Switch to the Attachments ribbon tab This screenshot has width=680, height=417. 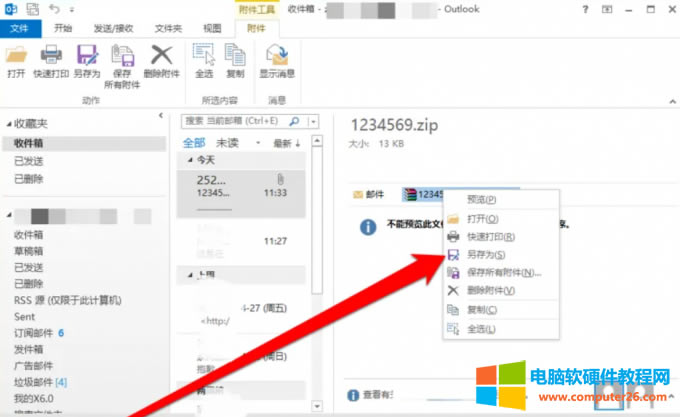click(x=256, y=29)
